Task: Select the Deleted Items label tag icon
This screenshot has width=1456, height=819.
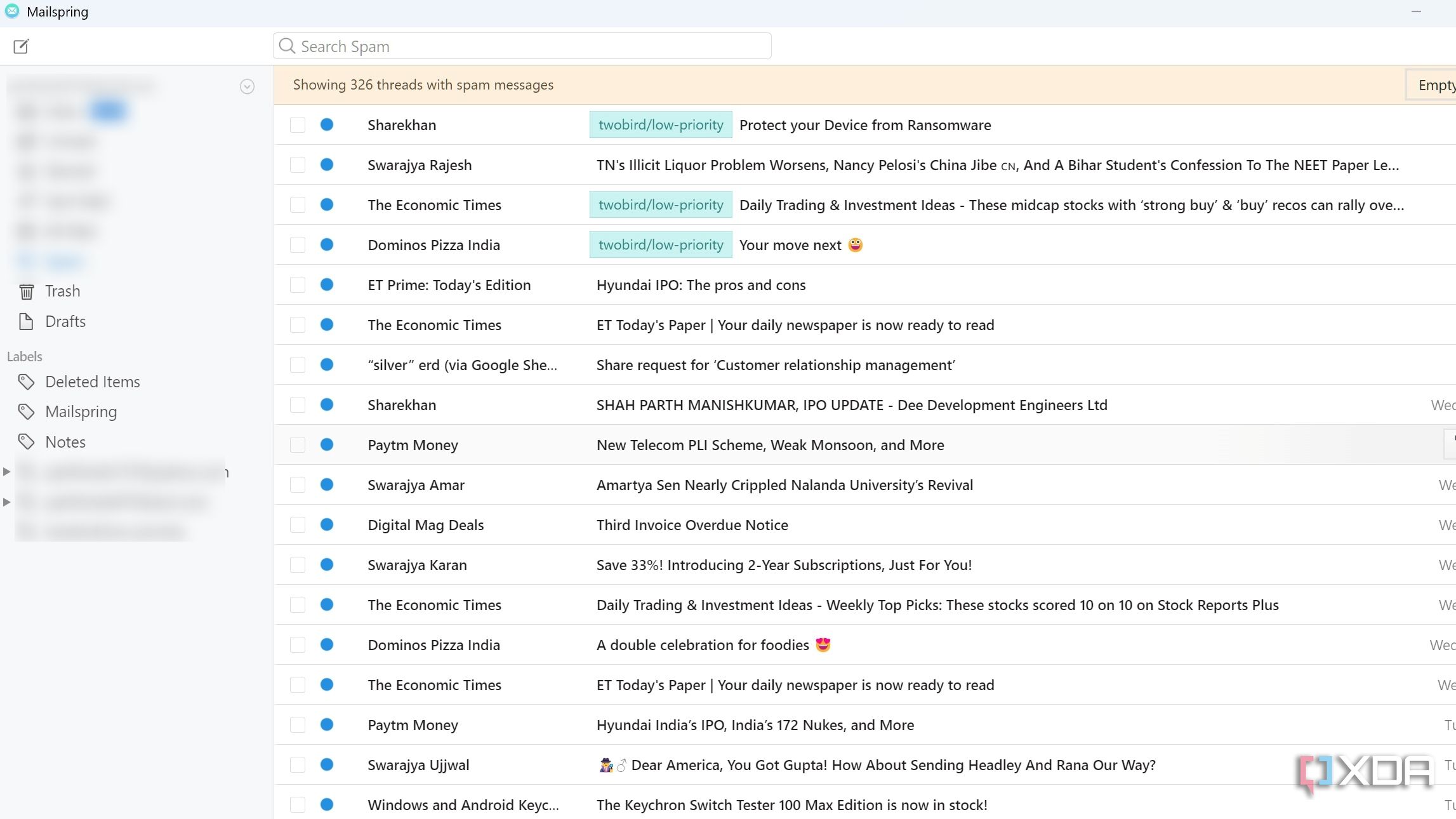Action: (27, 382)
